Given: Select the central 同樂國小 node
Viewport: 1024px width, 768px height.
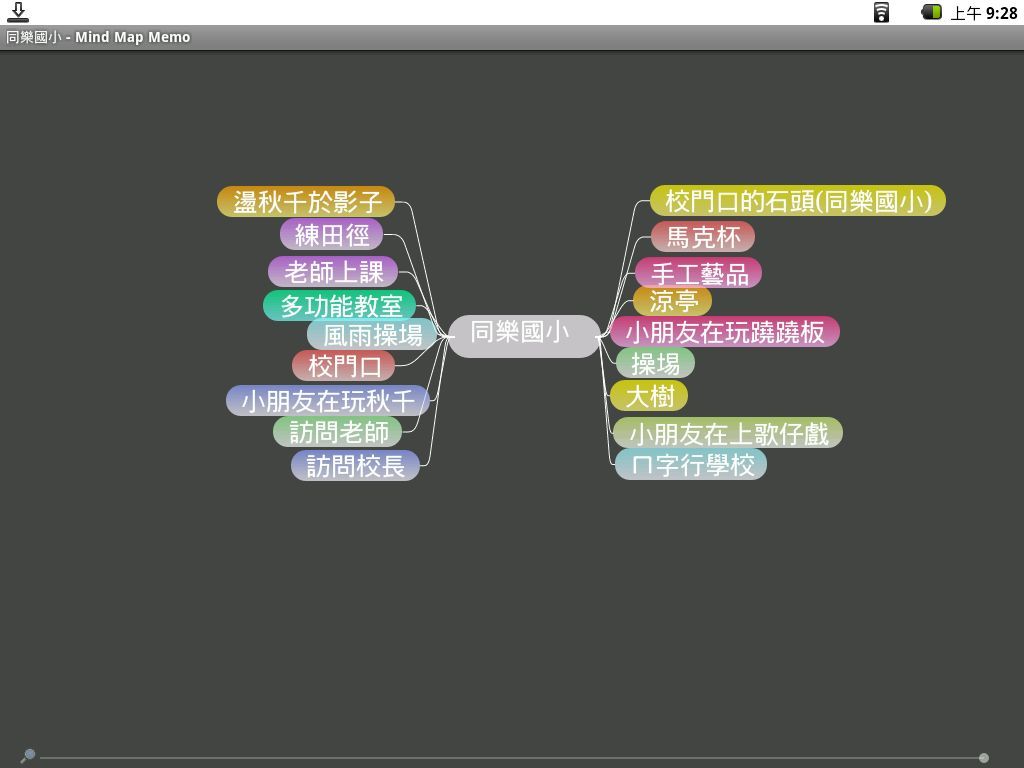Looking at the screenshot, I should click(x=523, y=334).
